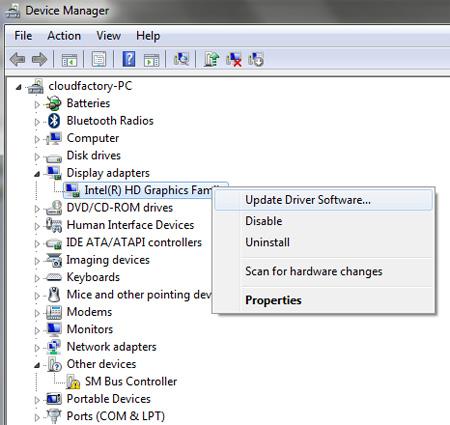Expand the Monitors node arrow
The image size is (450, 425).
click(37, 331)
